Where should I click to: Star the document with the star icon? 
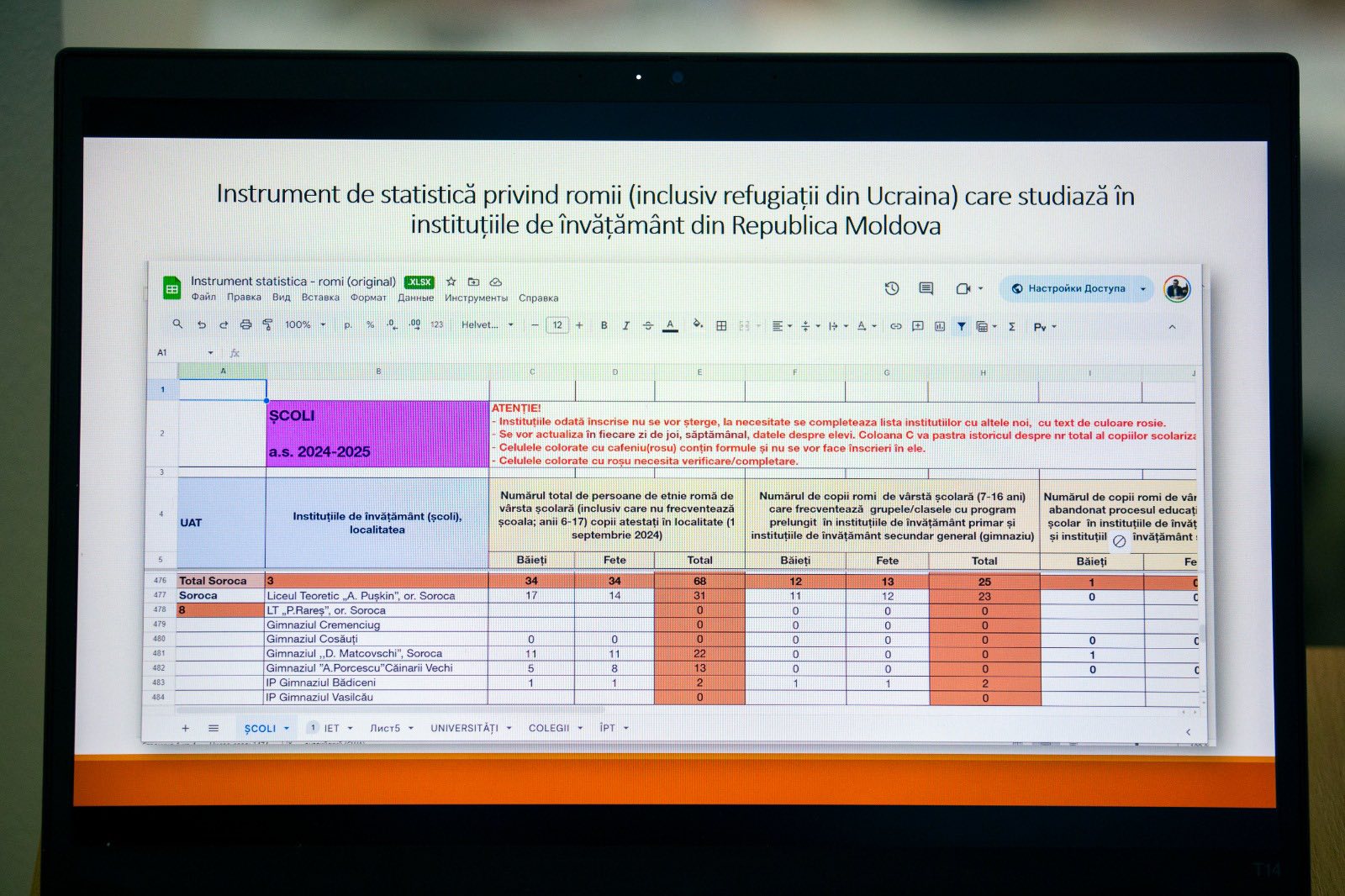pos(451,282)
